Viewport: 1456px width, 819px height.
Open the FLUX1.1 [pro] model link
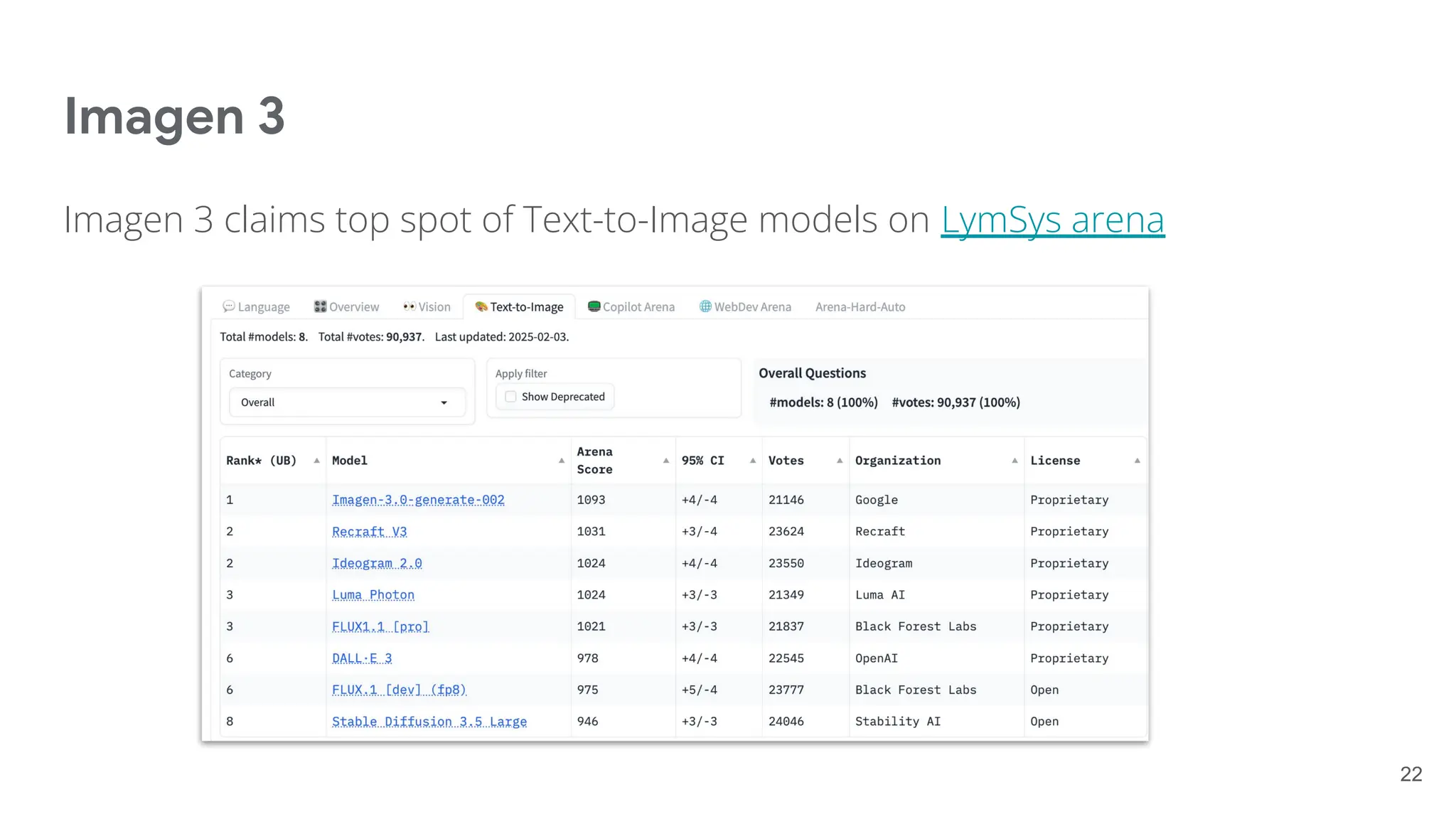[380, 626]
